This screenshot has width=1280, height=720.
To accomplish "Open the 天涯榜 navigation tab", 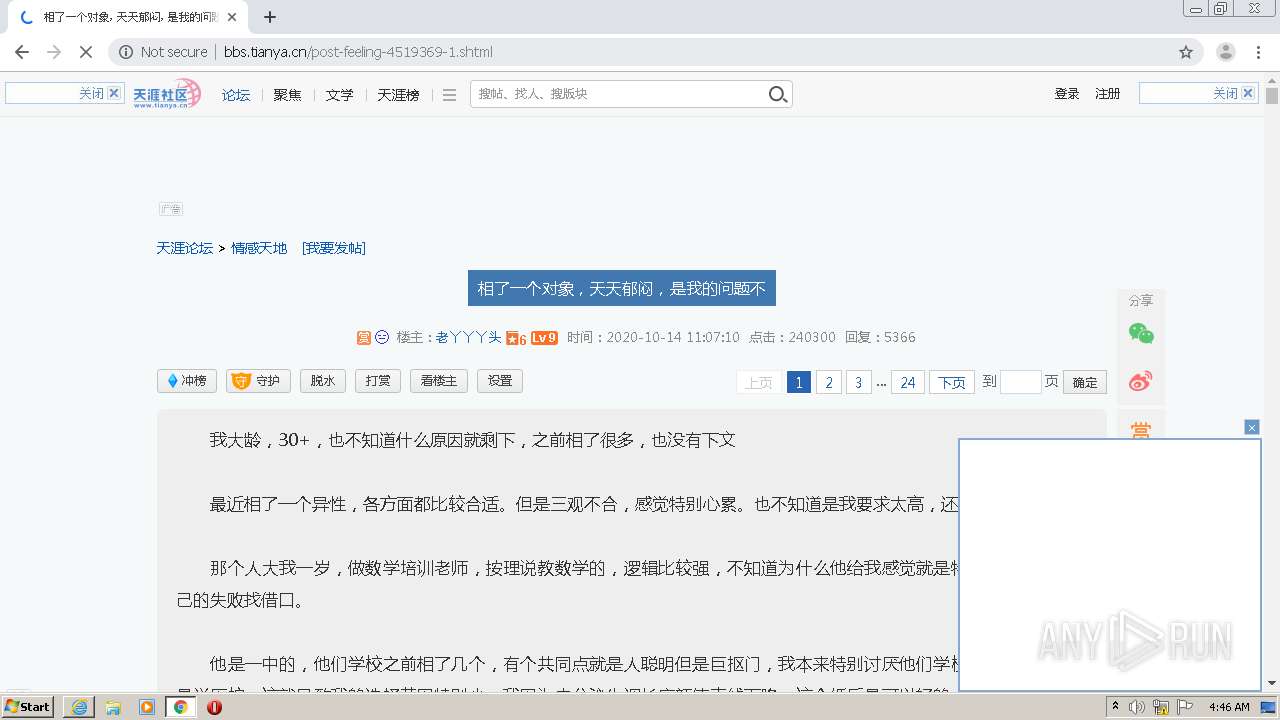I will coord(398,95).
